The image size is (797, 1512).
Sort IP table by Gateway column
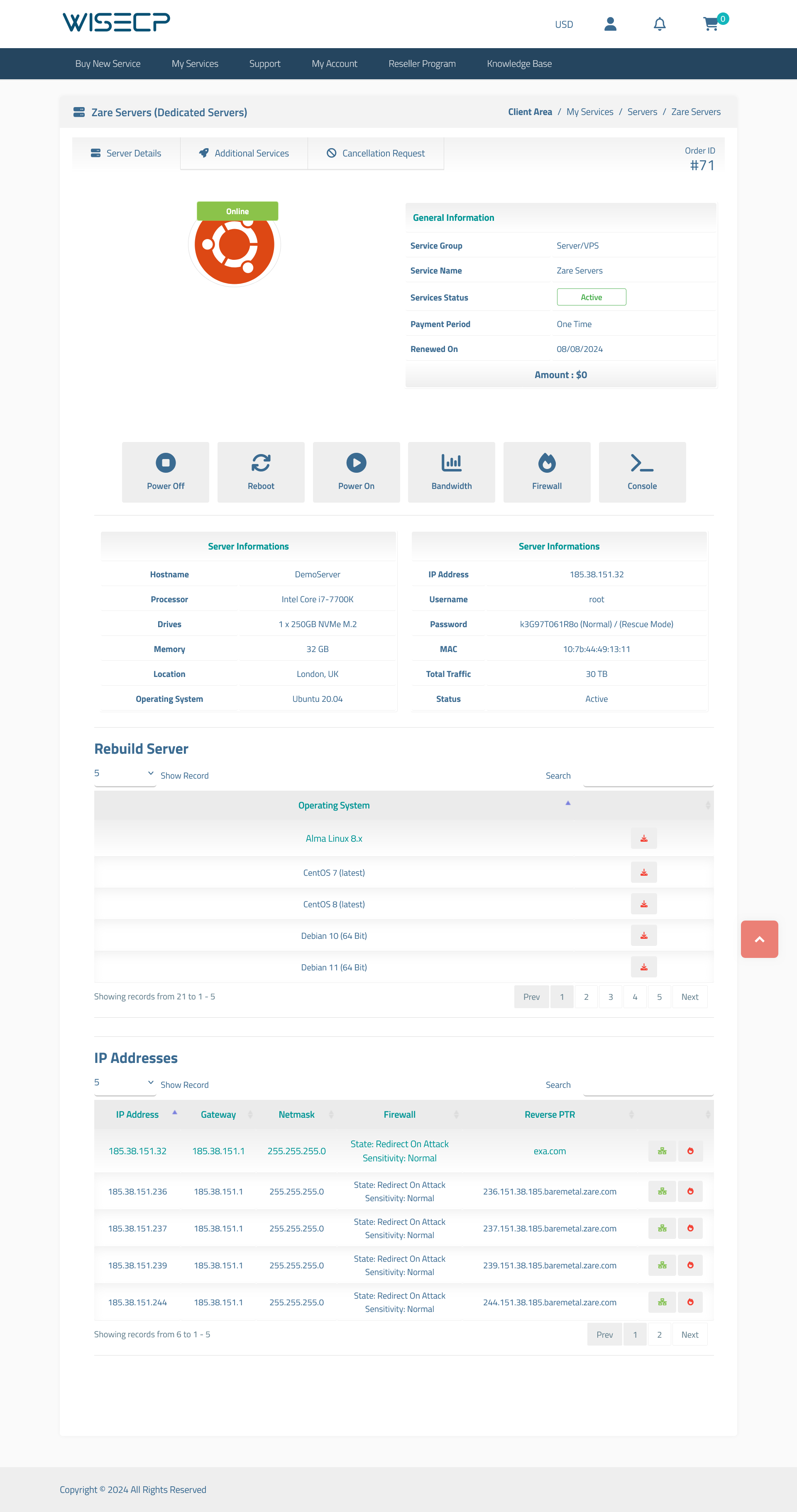pyautogui.click(x=218, y=1115)
